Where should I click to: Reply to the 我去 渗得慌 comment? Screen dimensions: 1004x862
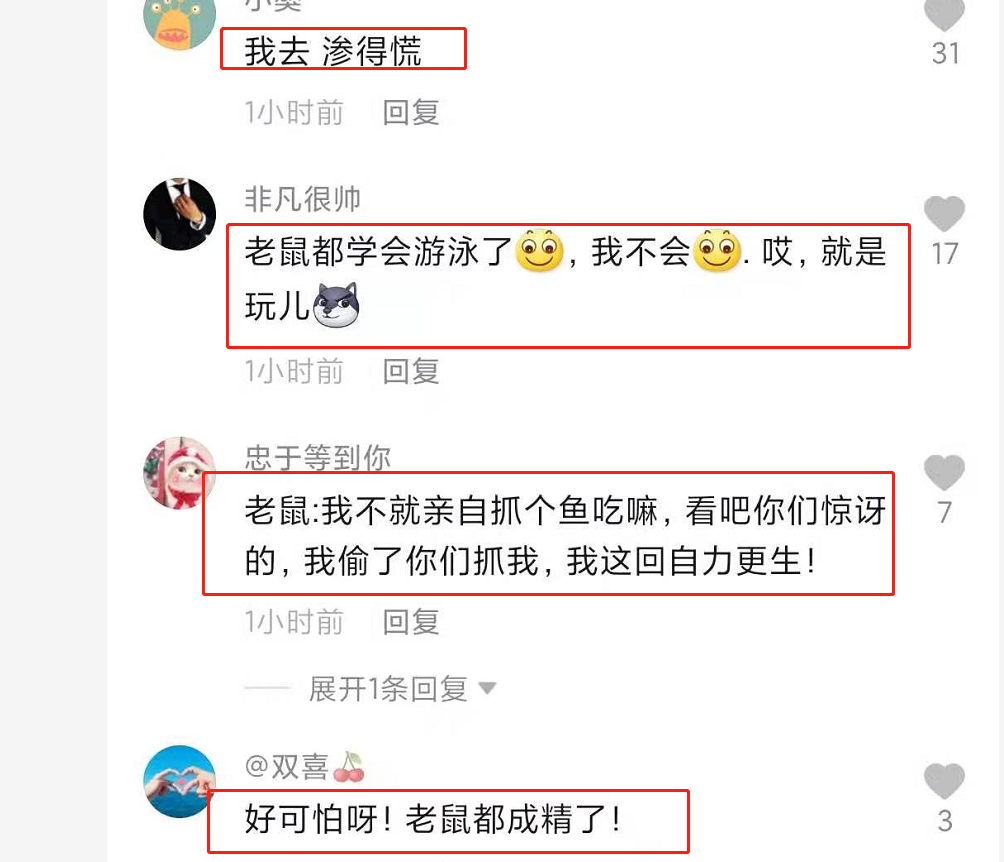(410, 113)
